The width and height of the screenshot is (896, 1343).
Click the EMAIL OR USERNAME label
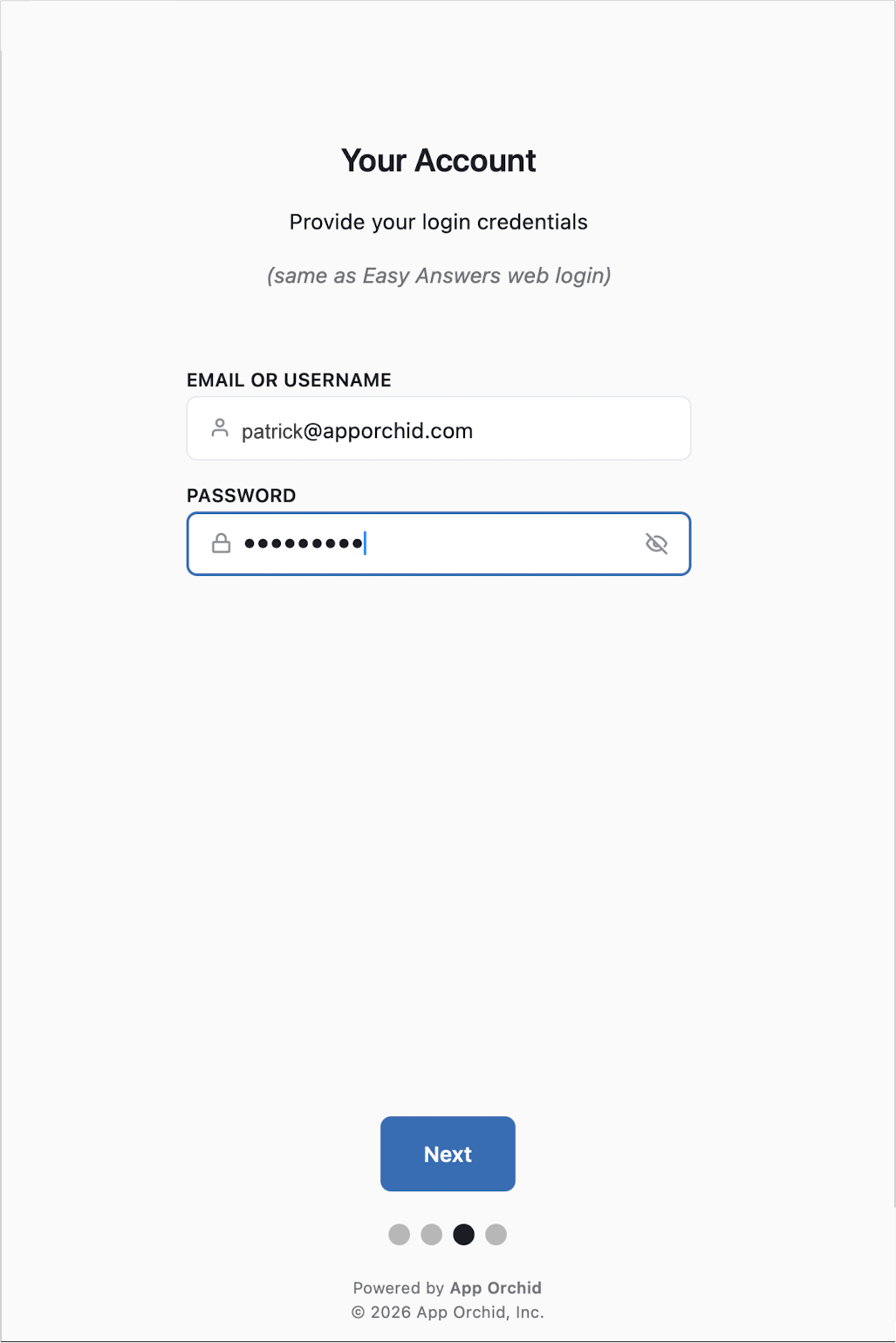tap(289, 380)
